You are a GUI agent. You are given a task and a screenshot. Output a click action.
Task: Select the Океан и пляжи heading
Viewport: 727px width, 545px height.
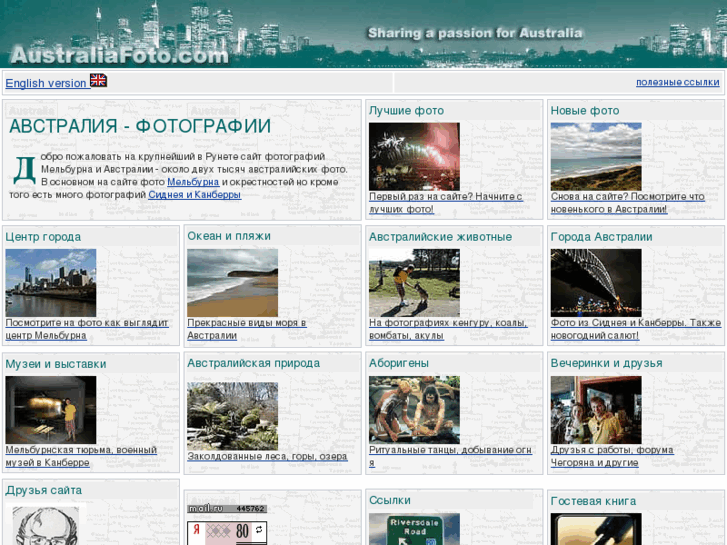pos(229,236)
